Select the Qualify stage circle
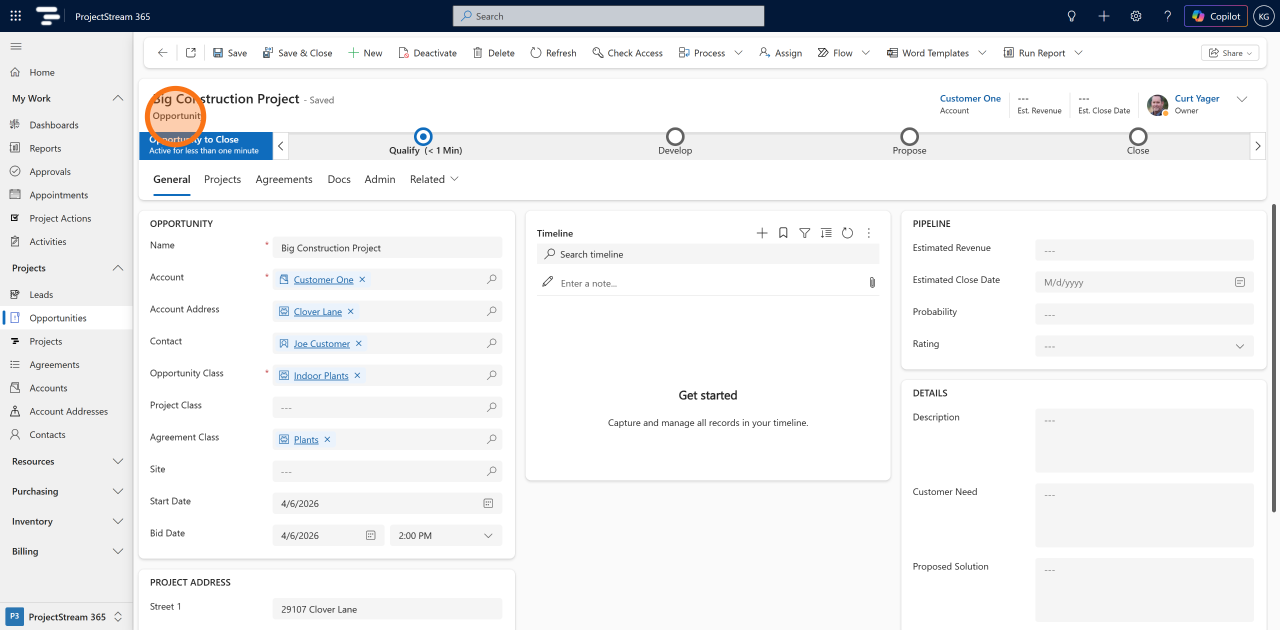Viewport: 1280px width, 630px height. pyautogui.click(x=423, y=136)
